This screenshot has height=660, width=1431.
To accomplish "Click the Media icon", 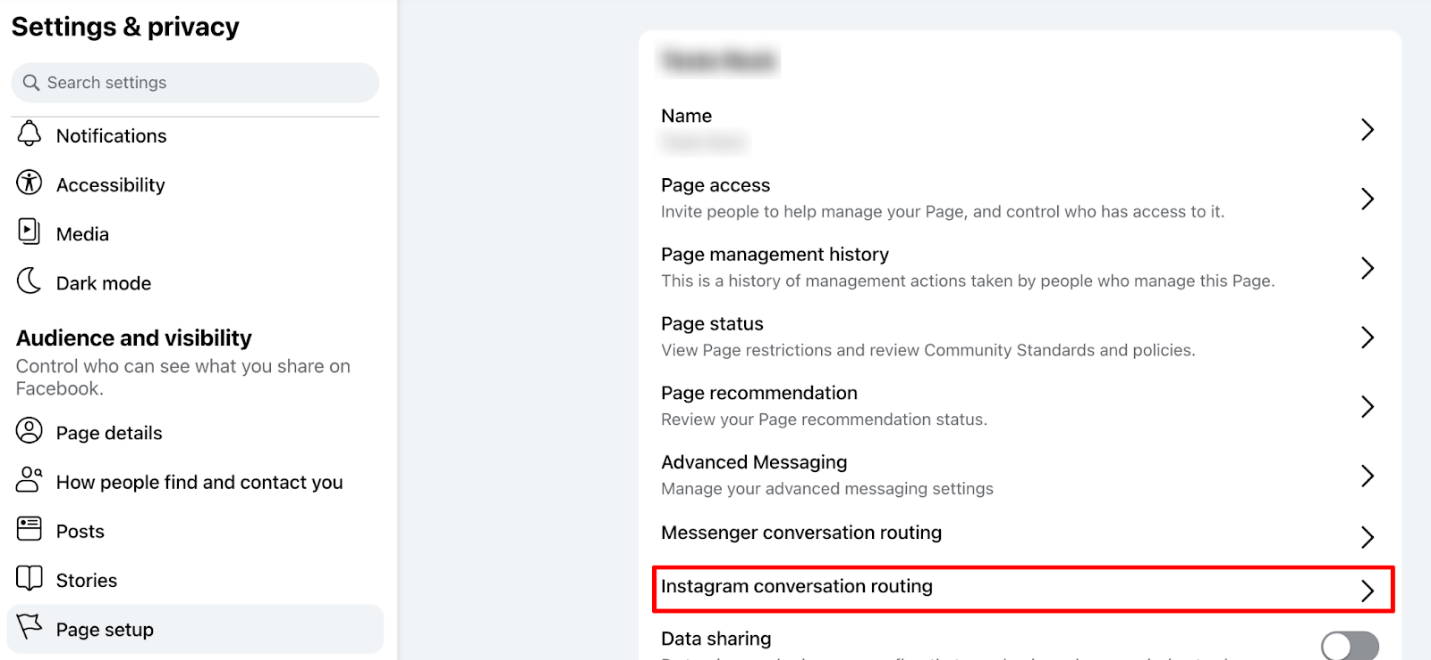I will (x=30, y=233).
